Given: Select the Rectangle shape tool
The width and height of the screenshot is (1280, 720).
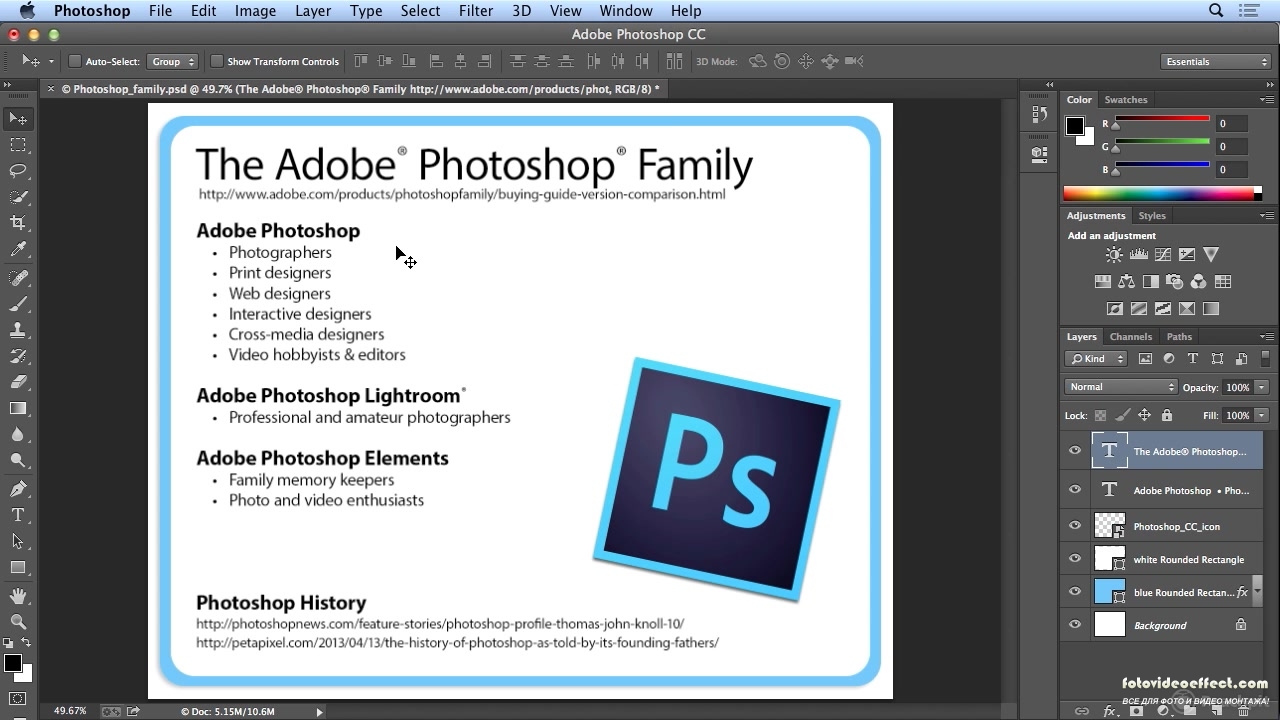Looking at the screenshot, I should coord(18,567).
